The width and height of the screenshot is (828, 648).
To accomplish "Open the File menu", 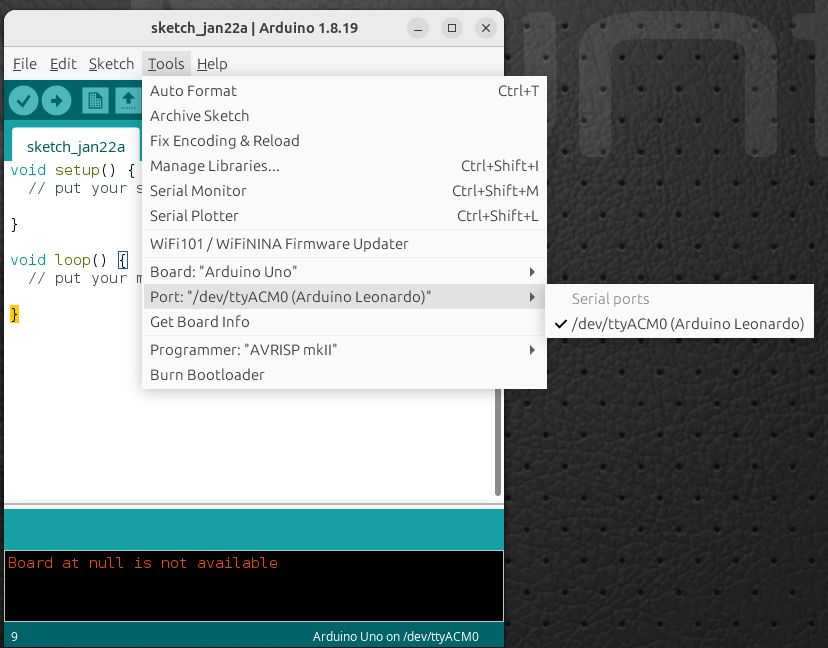I will [x=25, y=64].
